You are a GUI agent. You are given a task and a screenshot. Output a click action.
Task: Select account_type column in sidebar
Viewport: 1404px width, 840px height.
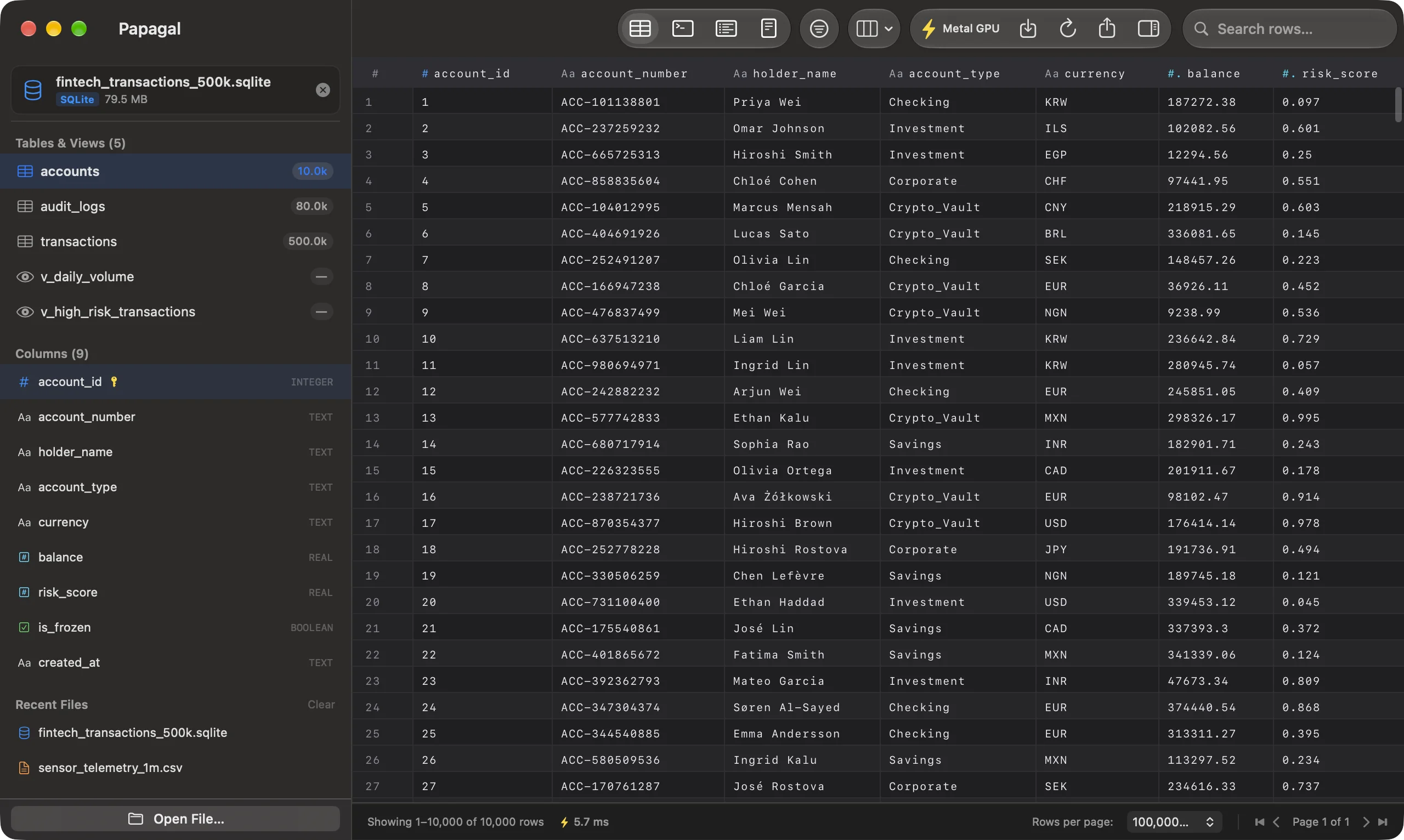coord(175,487)
